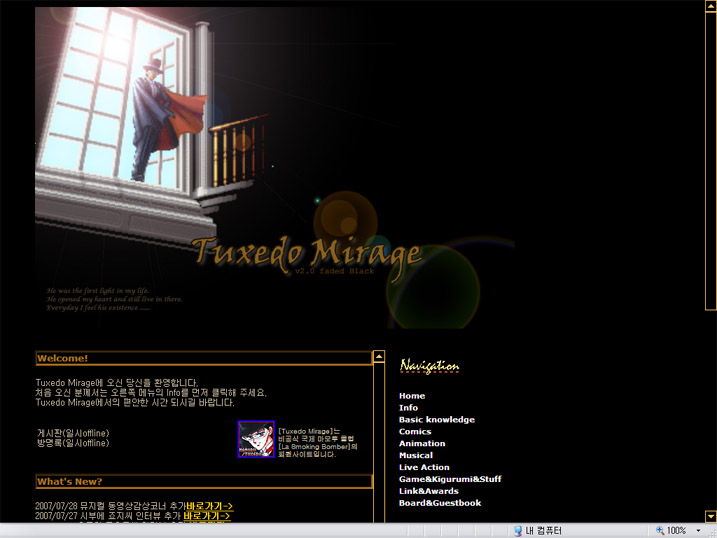Open the Animation section
Screen dimensions: 717x538
(x=422, y=443)
